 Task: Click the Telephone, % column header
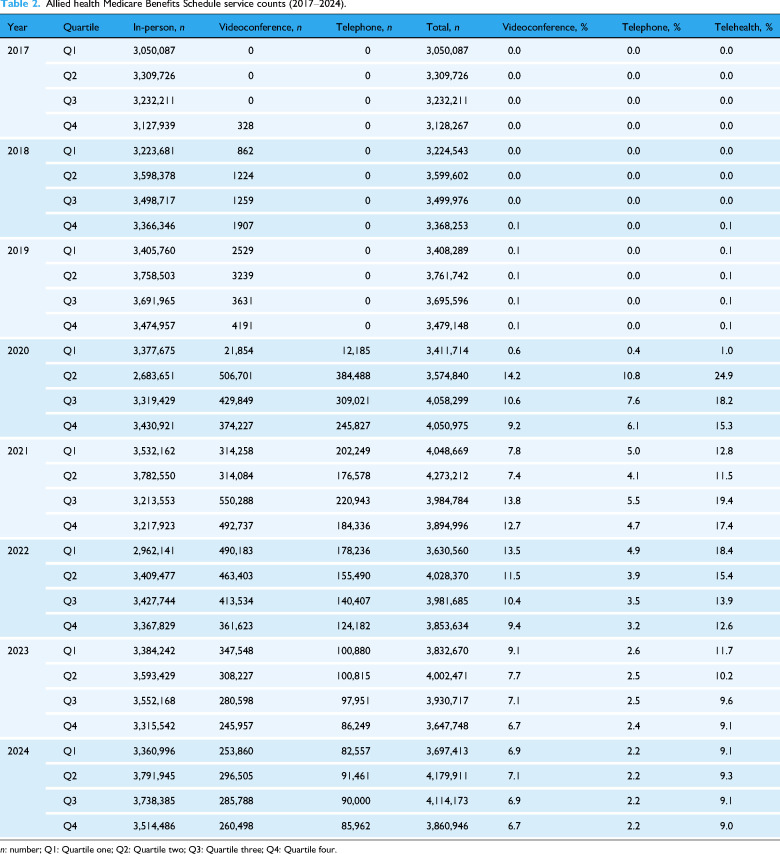point(651,27)
